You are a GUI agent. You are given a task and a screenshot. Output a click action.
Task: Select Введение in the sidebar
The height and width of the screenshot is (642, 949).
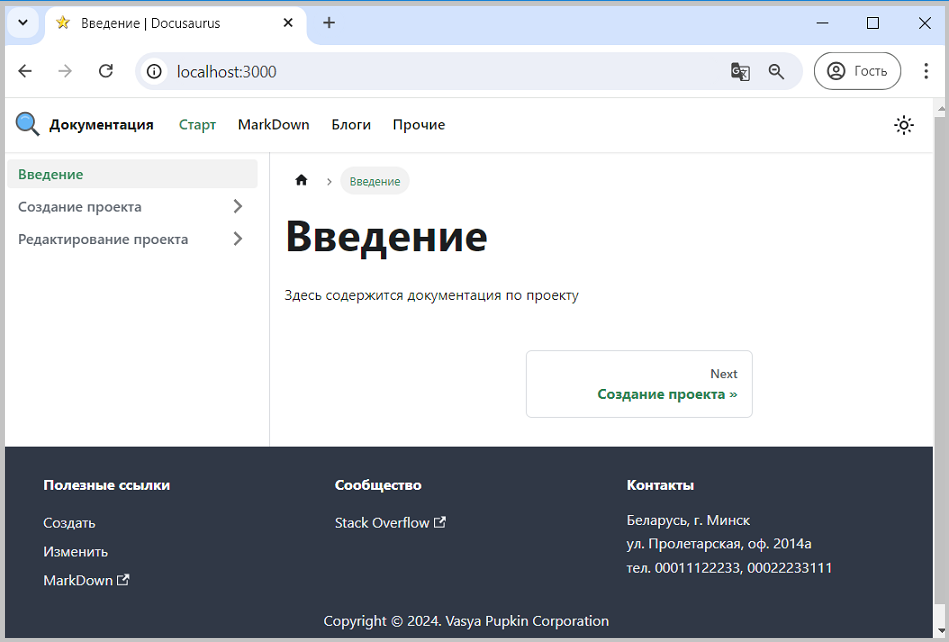(x=132, y=174)
